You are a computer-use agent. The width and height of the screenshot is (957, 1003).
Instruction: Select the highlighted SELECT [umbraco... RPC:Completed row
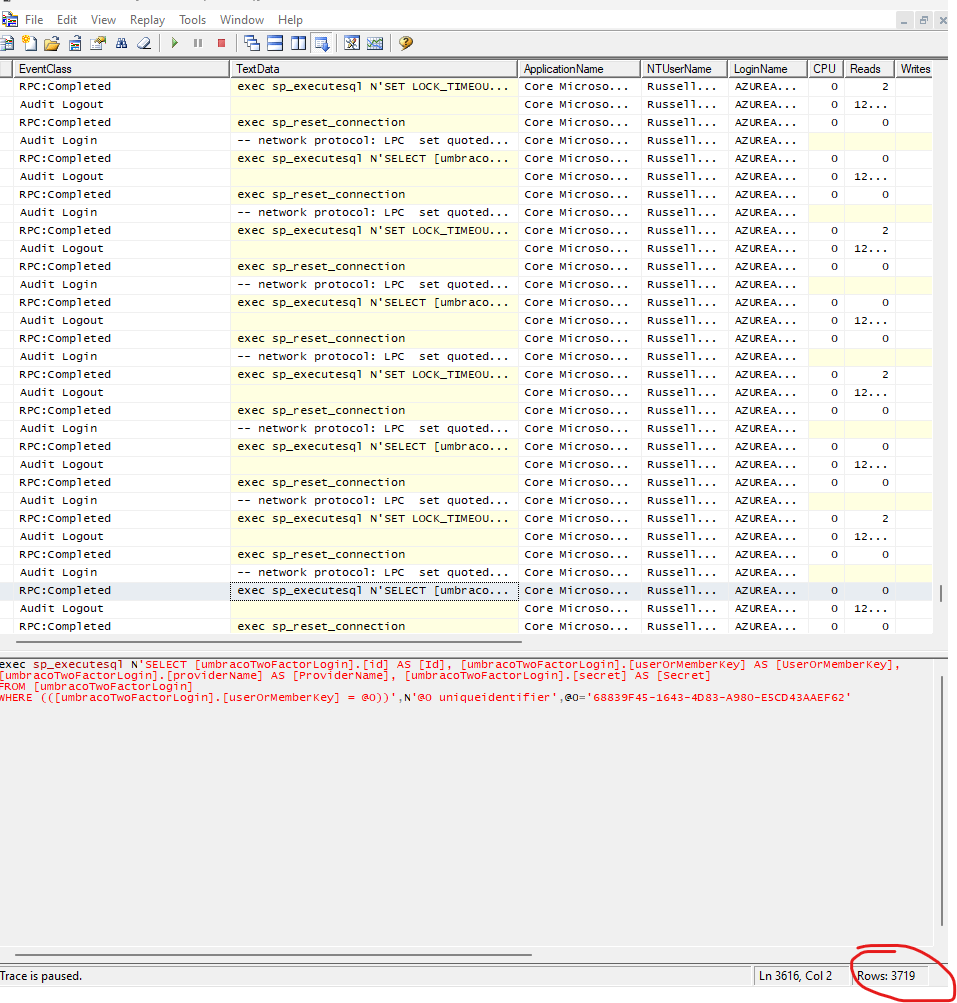373,591
